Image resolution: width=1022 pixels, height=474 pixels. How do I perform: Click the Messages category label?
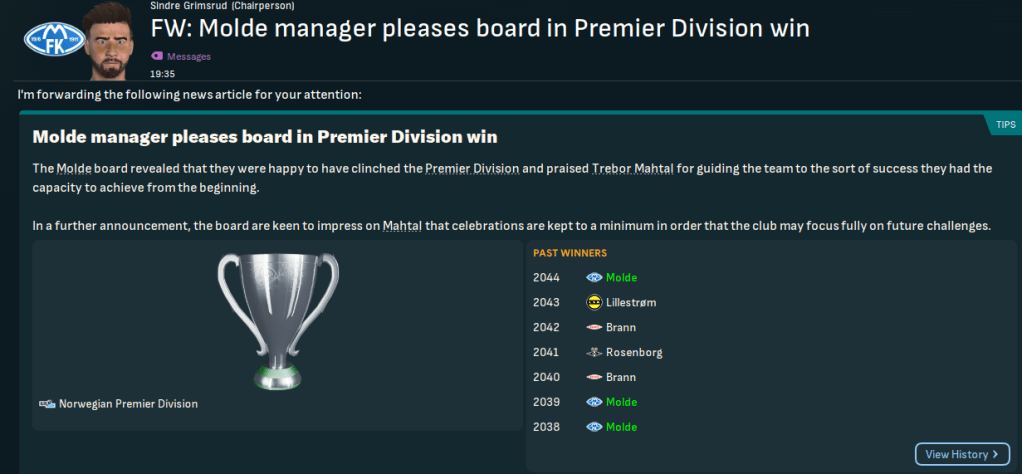point(189,57)
